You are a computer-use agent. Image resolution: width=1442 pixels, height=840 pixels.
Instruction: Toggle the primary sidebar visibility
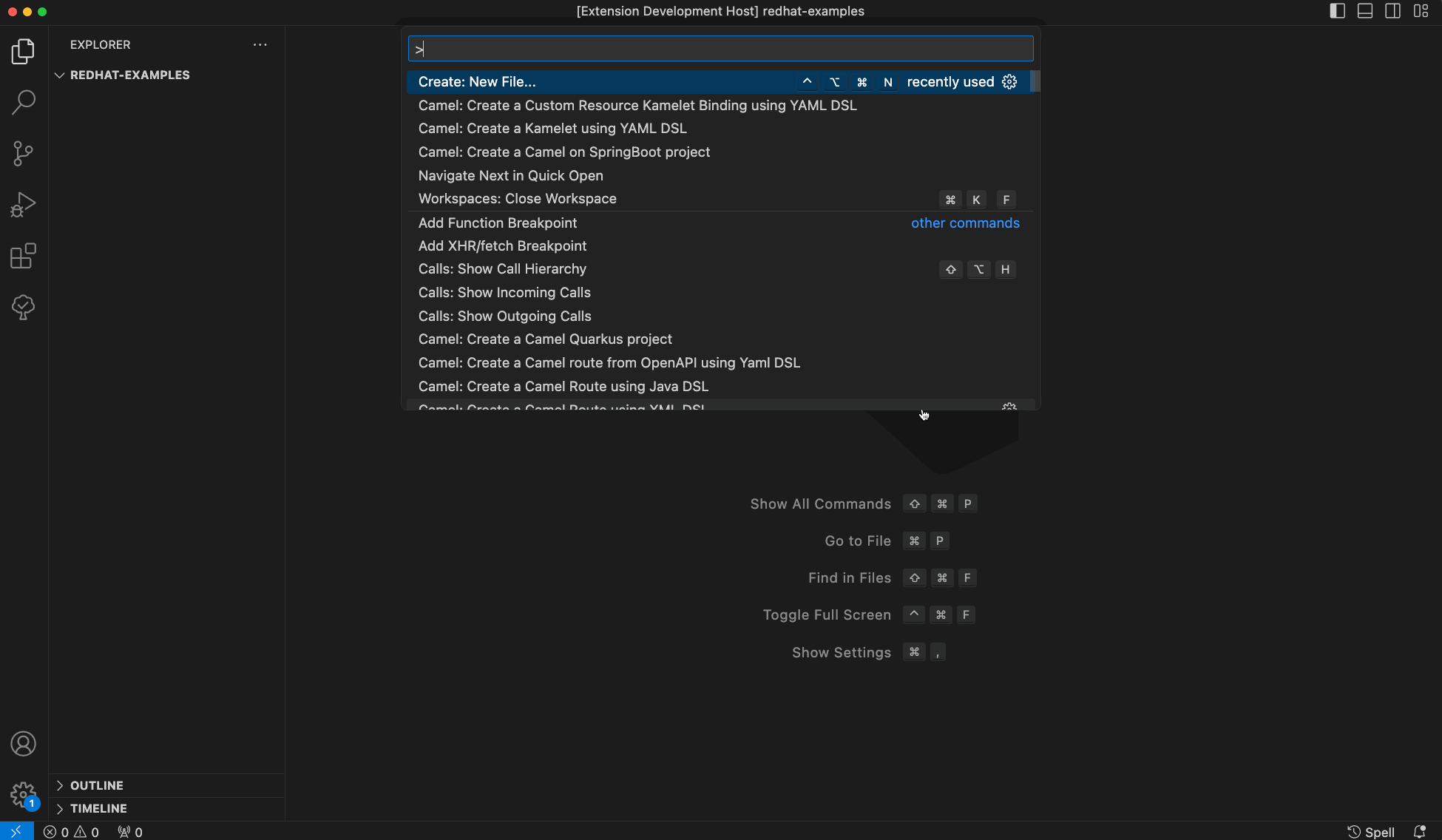tap(1336, 11)
